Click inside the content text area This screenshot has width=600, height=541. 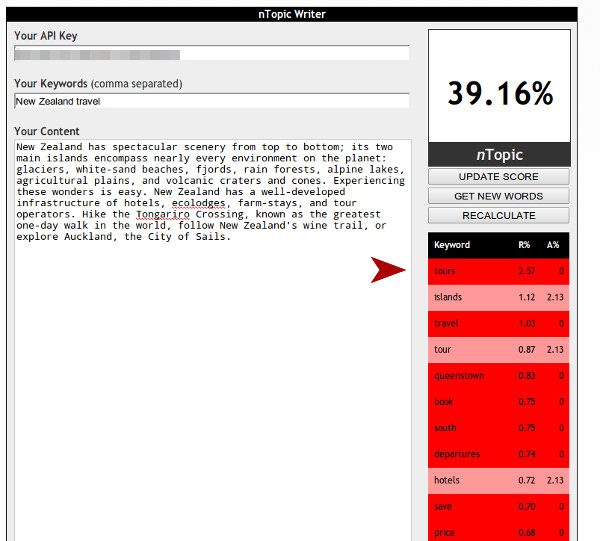211,380
